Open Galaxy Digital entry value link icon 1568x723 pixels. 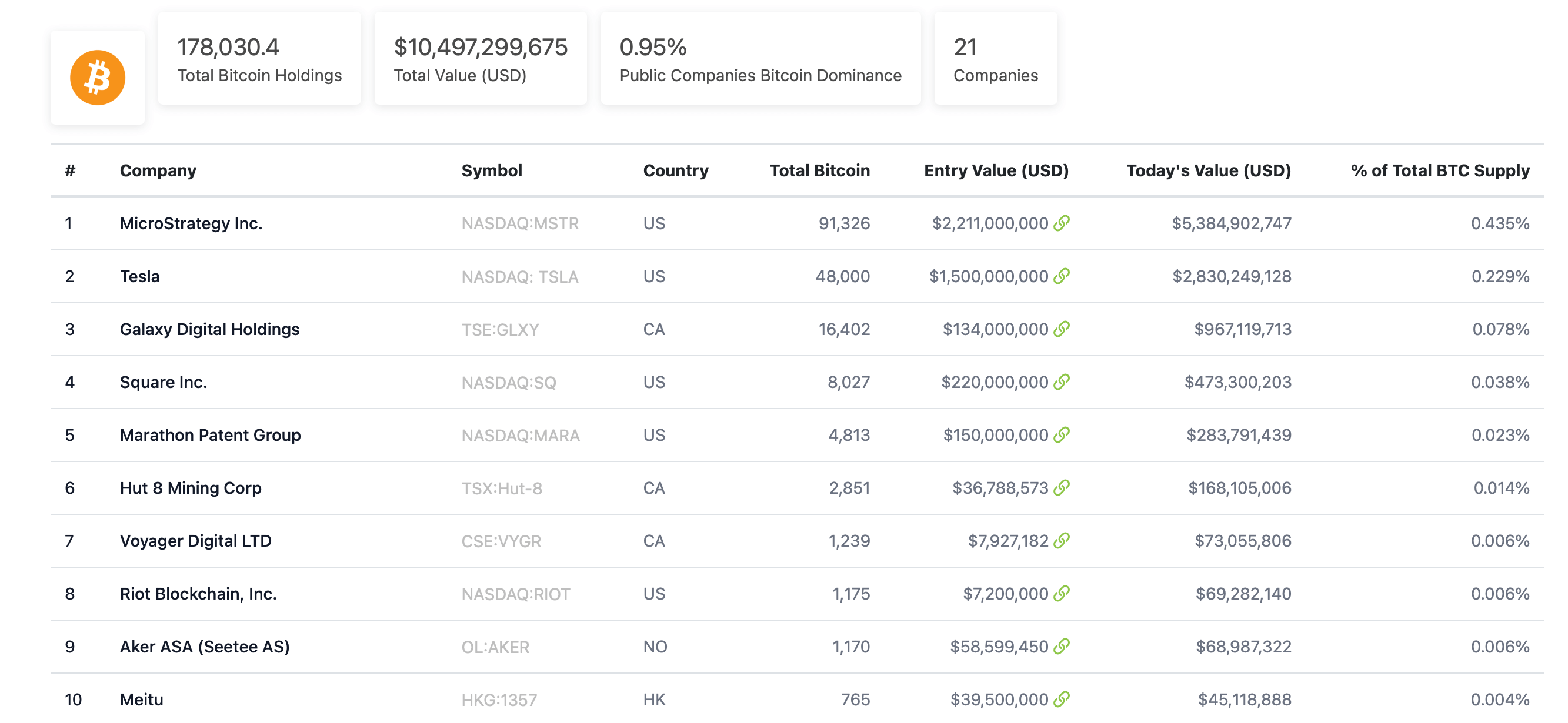click(1061, 329)
